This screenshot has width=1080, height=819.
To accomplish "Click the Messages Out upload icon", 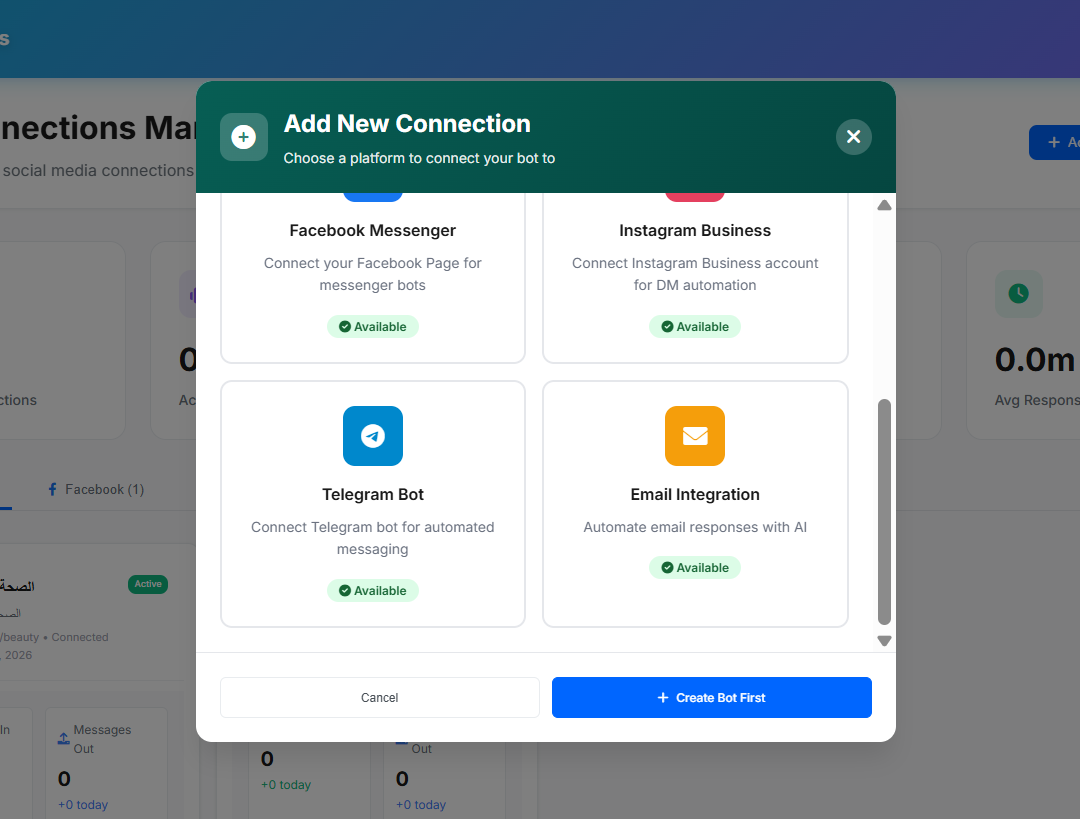I will [64, 739].
